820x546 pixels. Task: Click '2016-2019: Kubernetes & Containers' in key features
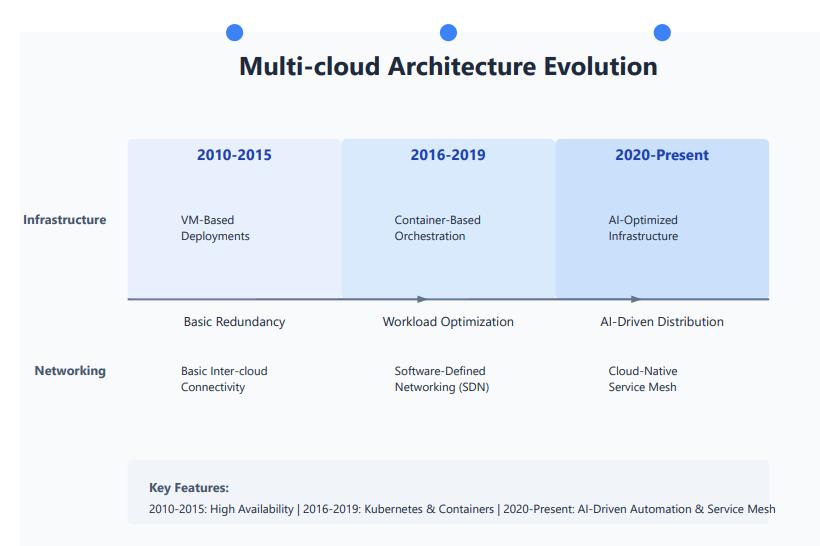point(398,509)
